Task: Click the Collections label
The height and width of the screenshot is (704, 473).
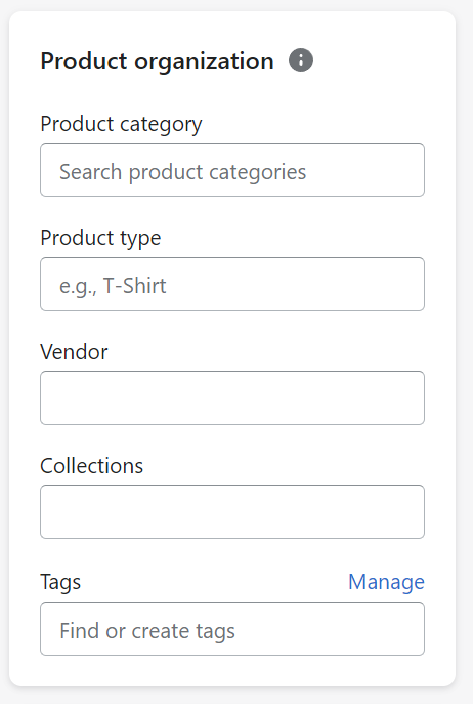Action: click(x=92, y=466)
